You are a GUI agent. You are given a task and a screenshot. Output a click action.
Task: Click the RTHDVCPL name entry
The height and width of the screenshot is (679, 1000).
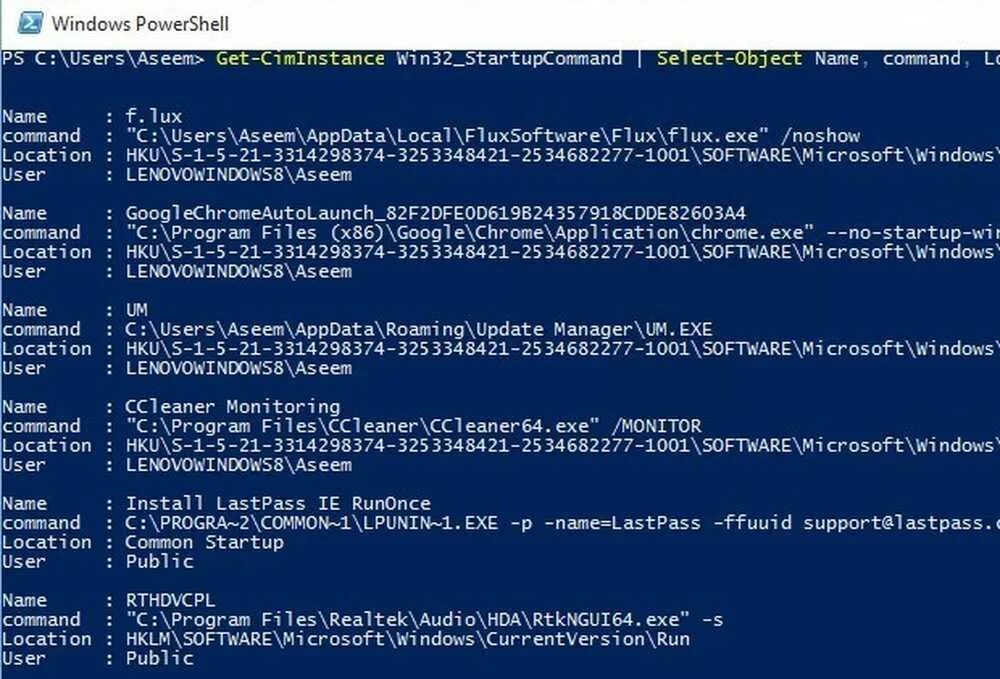(170, 601)
